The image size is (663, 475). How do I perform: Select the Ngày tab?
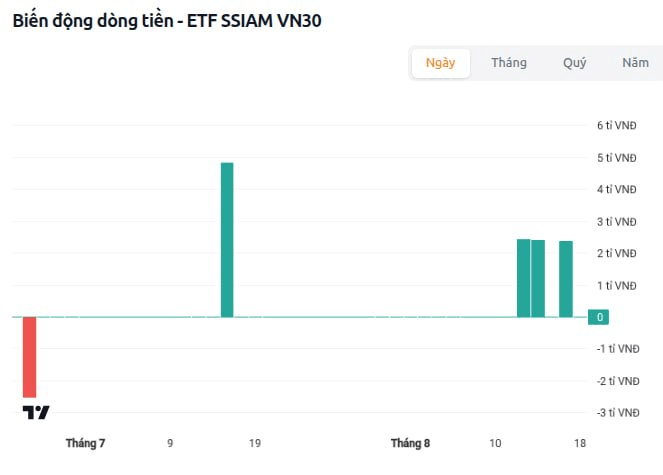[x=441, y=63]
